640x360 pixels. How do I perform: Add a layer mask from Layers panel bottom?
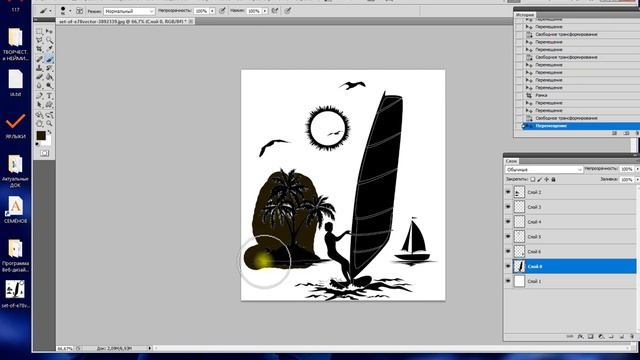tap(591, 337)
